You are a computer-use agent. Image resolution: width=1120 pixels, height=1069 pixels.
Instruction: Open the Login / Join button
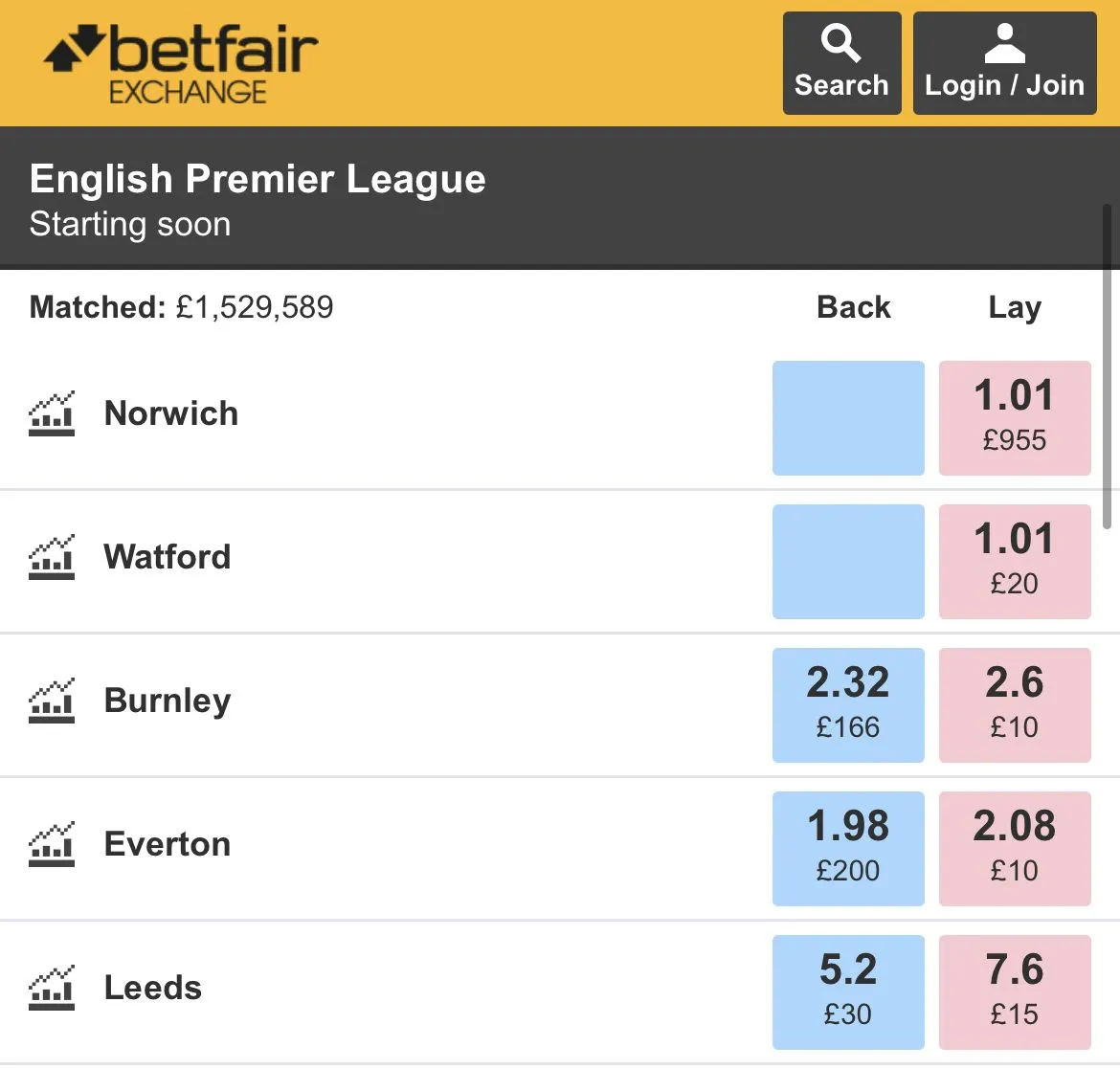coord(1004,63)
